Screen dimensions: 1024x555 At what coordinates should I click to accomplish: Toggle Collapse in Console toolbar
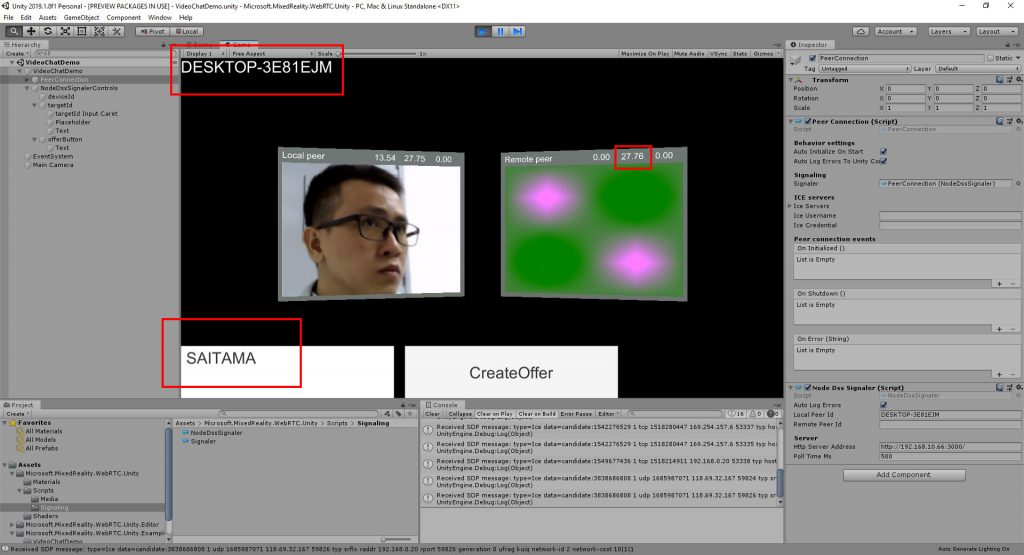tap(460, 414)
